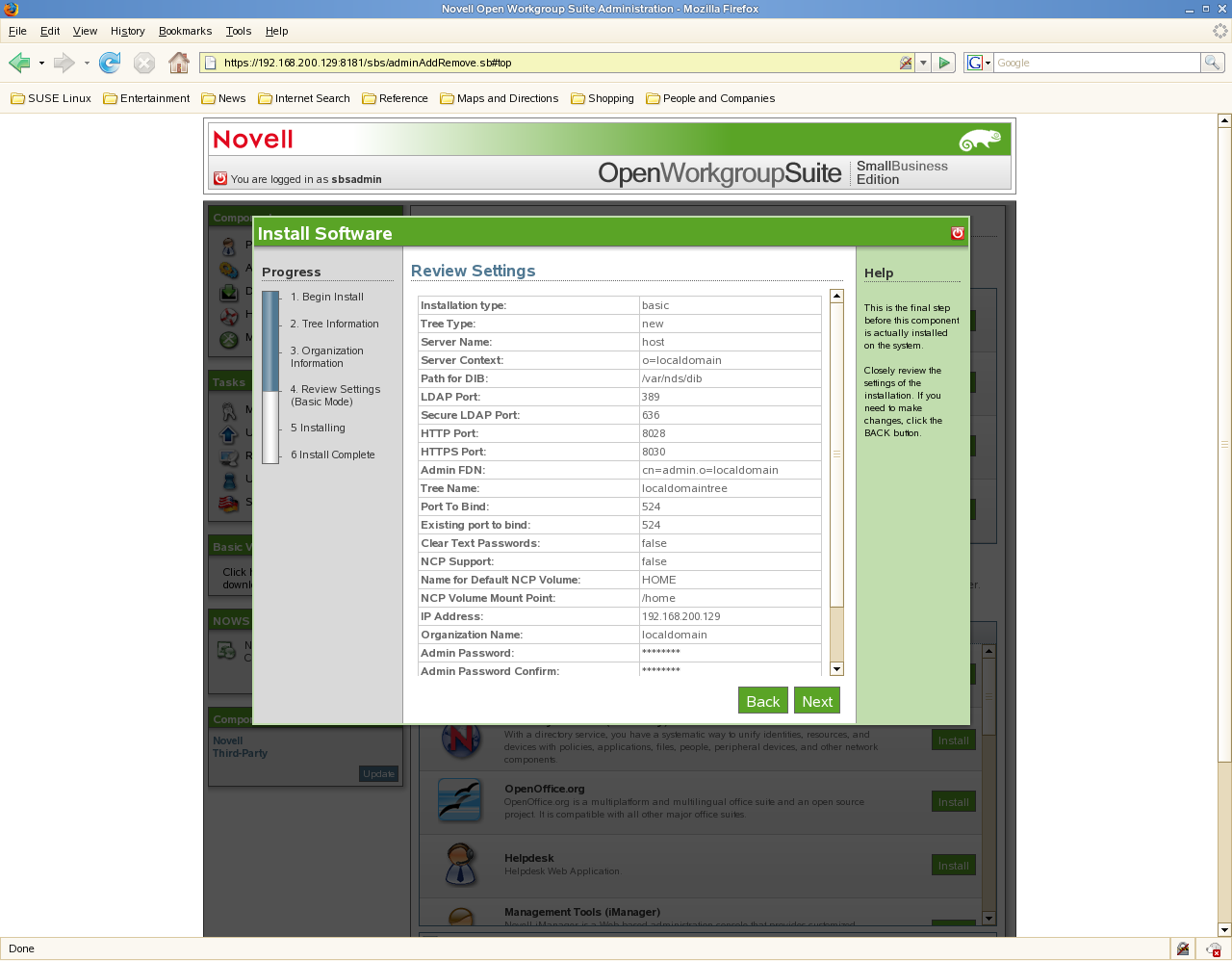This screenshot has width=1232, height=961.
Task: Click the broken security icon in address bar
Action: [906, 63]
